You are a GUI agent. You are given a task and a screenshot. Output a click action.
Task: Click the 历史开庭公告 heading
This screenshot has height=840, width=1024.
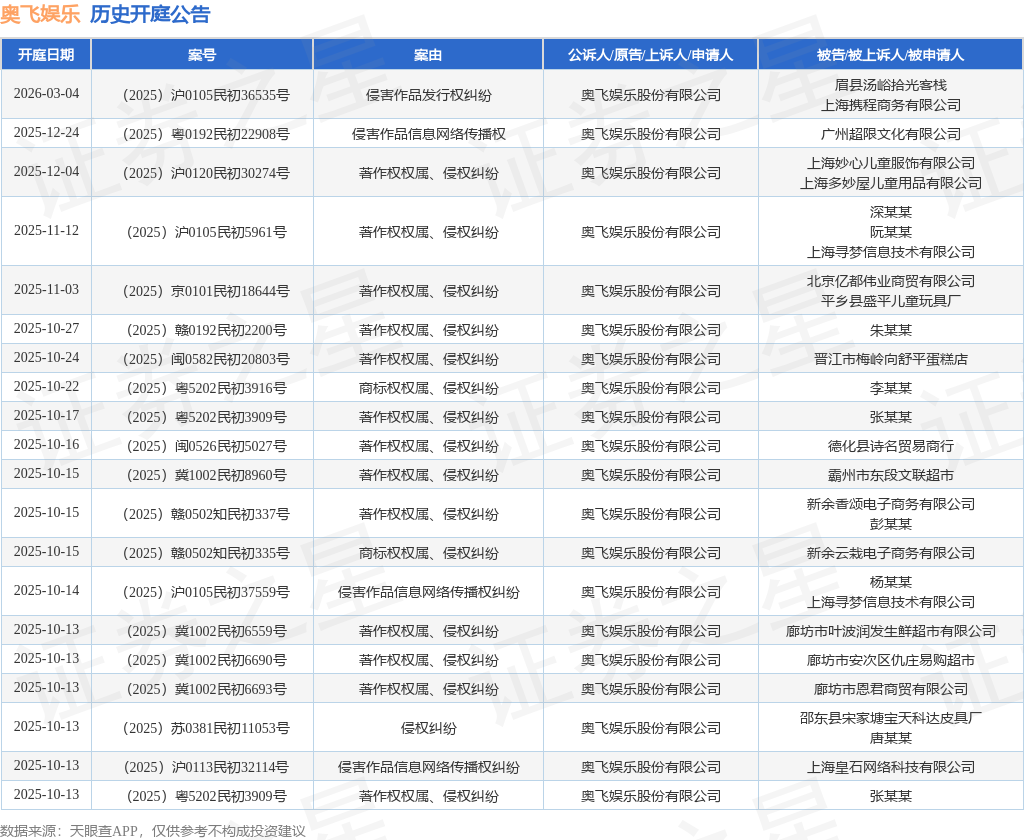150,14
